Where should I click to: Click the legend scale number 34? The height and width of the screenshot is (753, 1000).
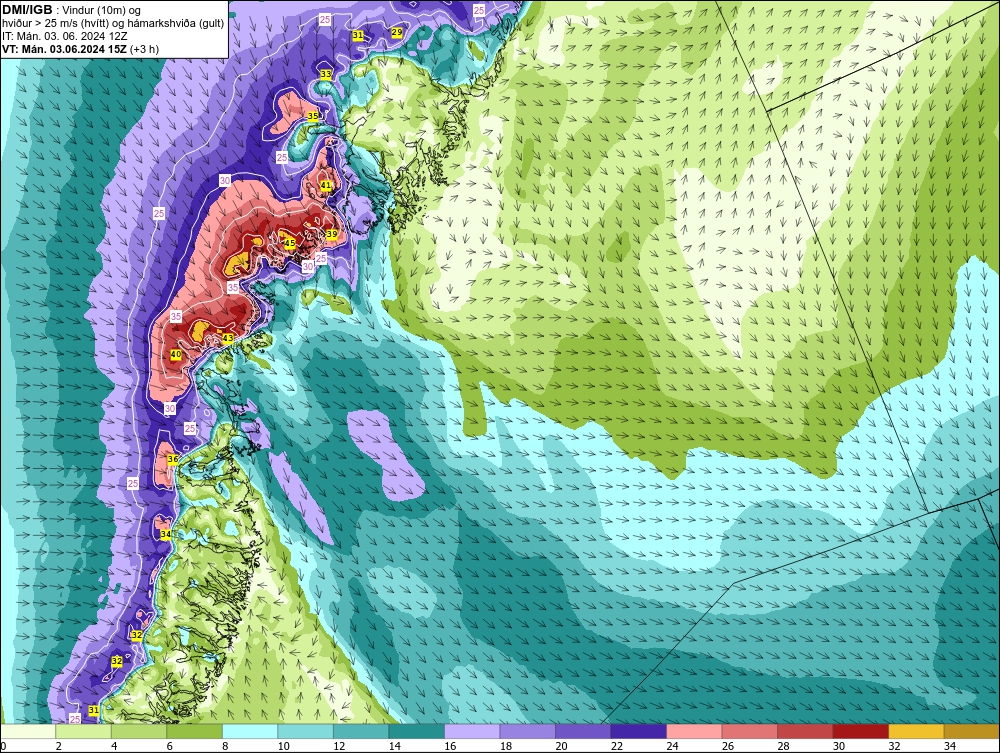click(x=950, y=746)
